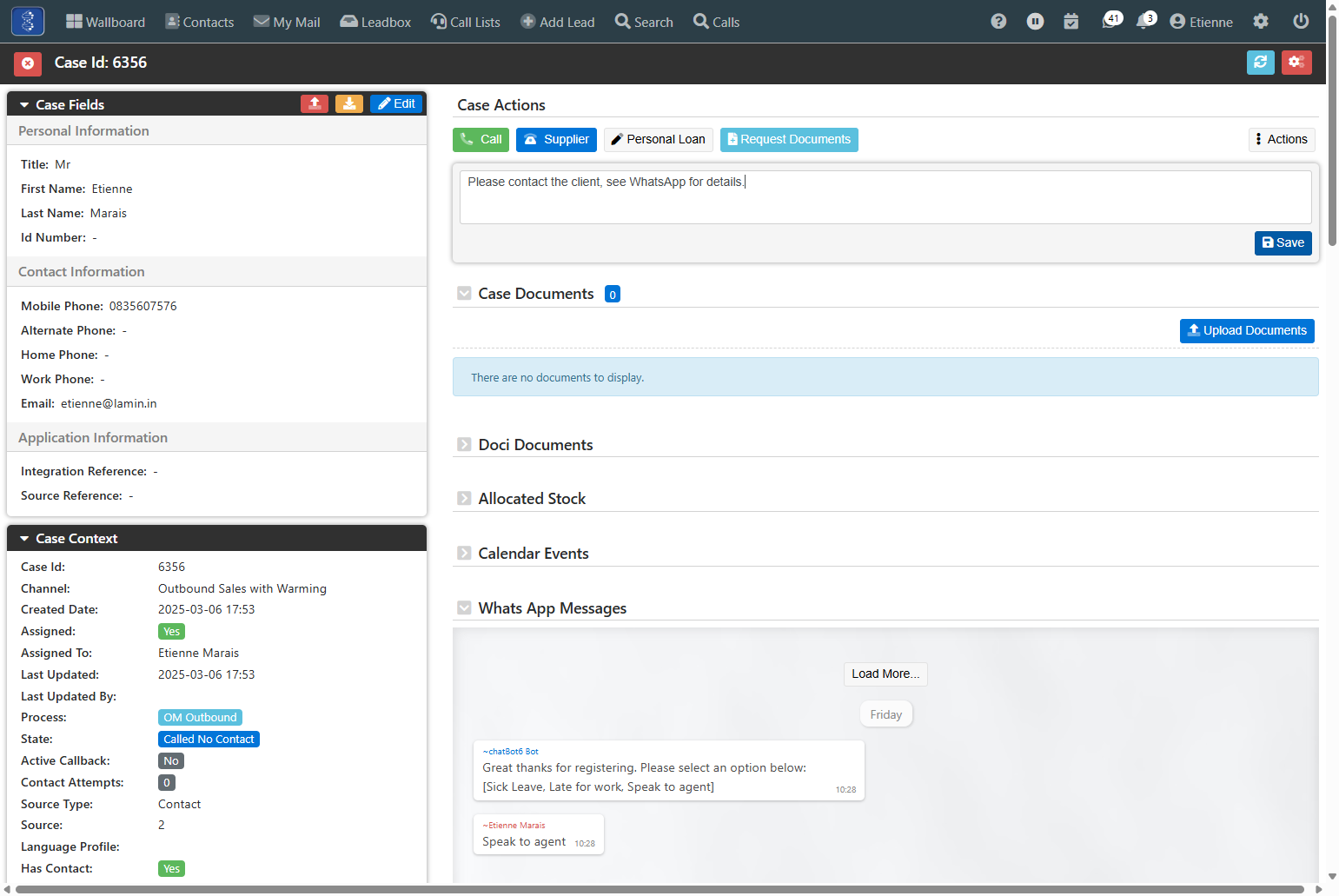This screenshot has height=896, width=1339.
Task: Click Request Documents
Action: [789, 140]
